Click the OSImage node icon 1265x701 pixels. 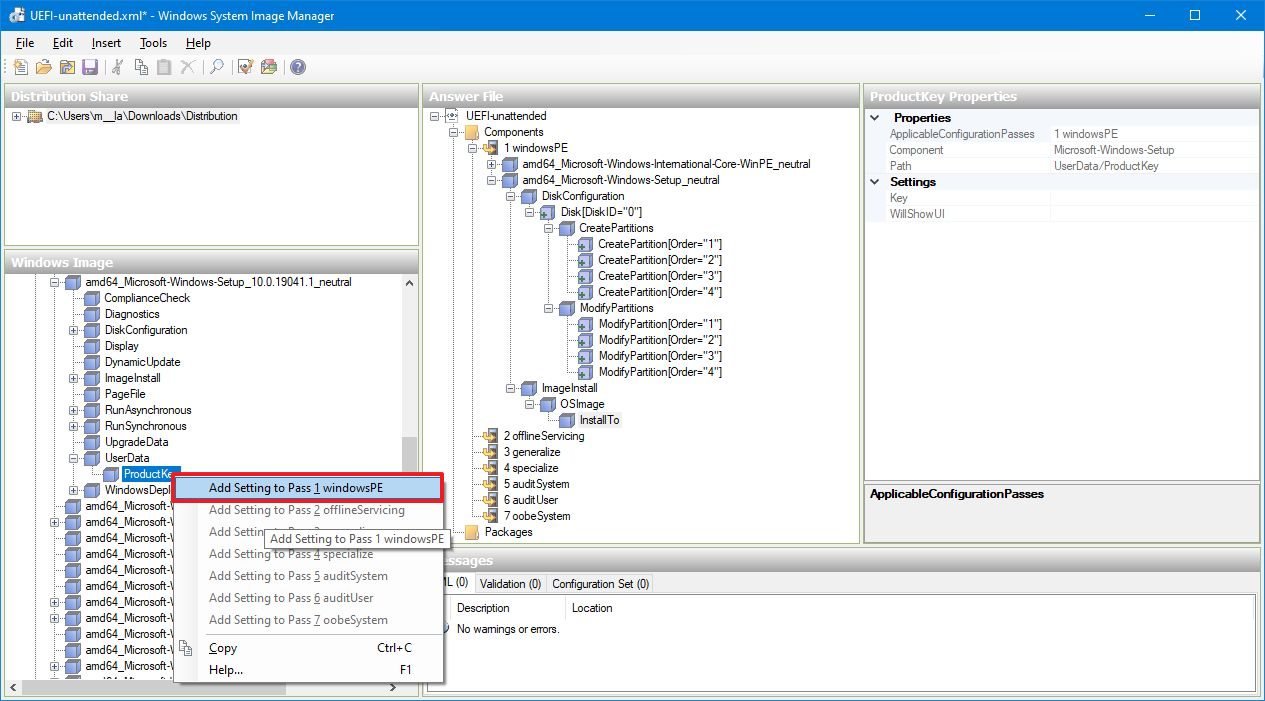pos(548,404)
